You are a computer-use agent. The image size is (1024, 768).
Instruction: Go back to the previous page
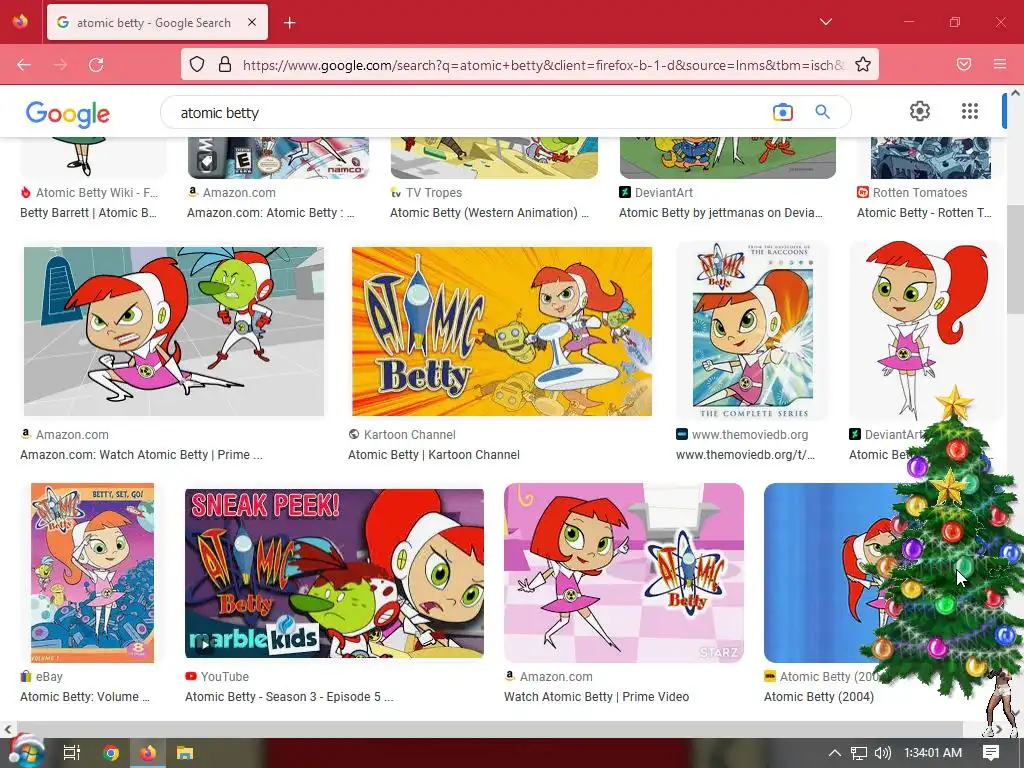pyautogui.click(x=24, y=65)
